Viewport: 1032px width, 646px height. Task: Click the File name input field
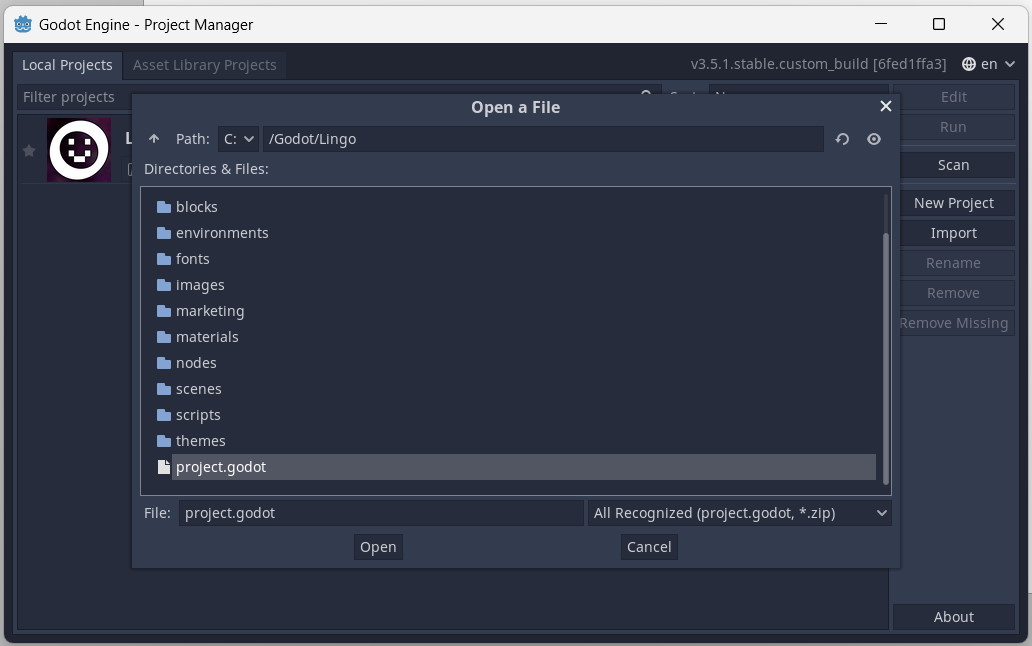pos(380,513)
